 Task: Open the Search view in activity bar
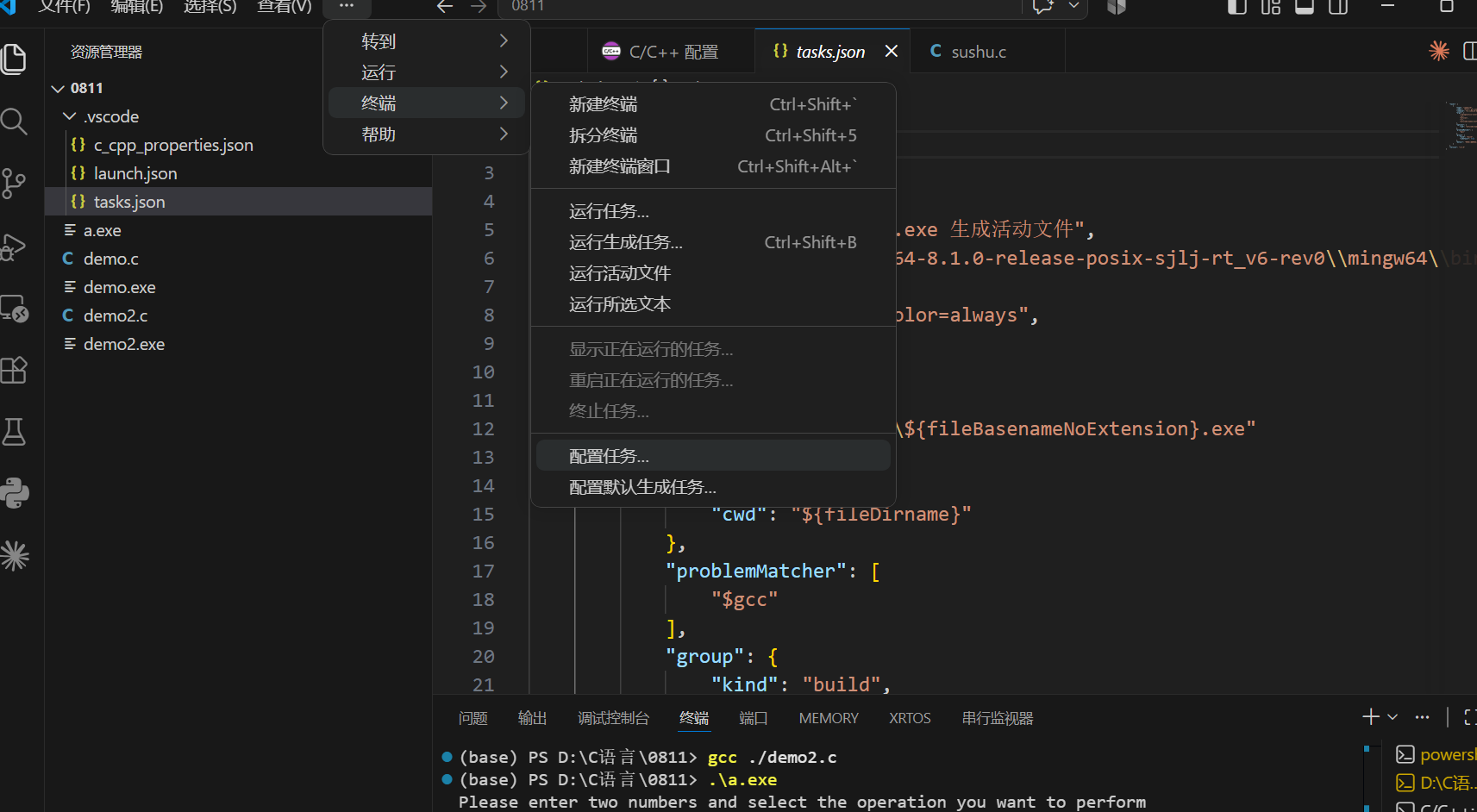point(14,121)
